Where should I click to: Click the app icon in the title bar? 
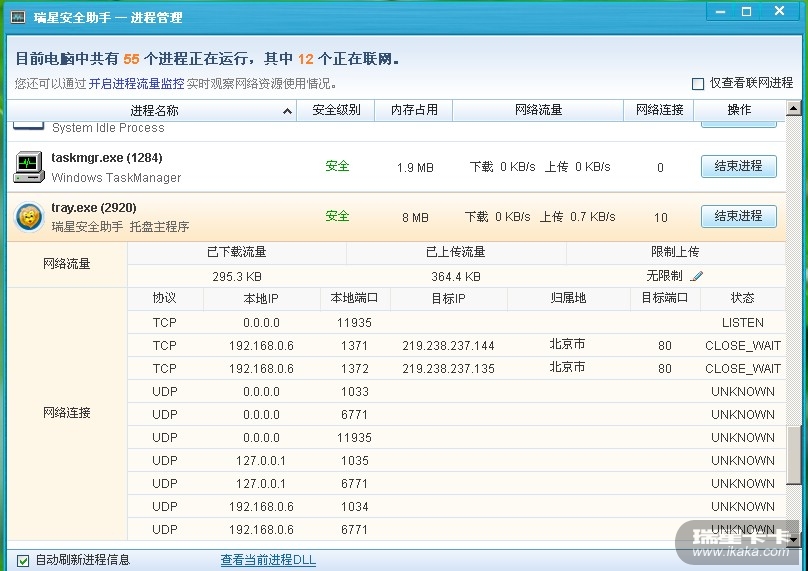coord(18,16)
